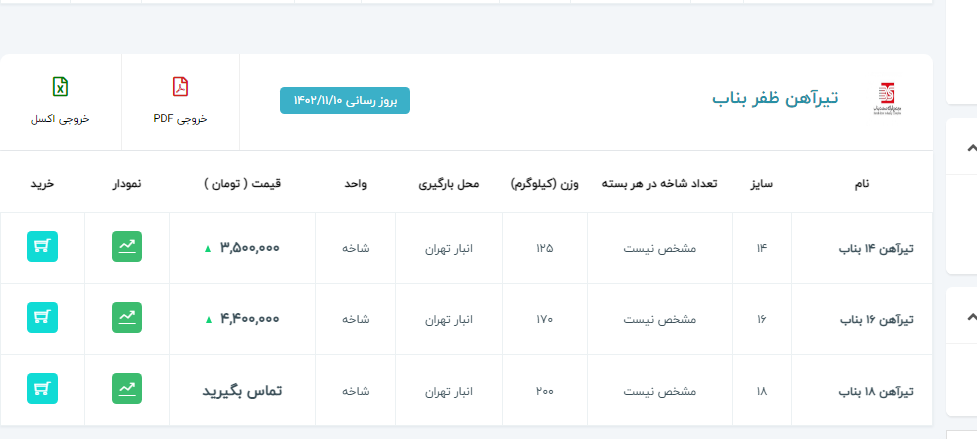Add تیرآهن ۱۸ بناب to cart
977x439 pixels.
(x=43, y=389)
